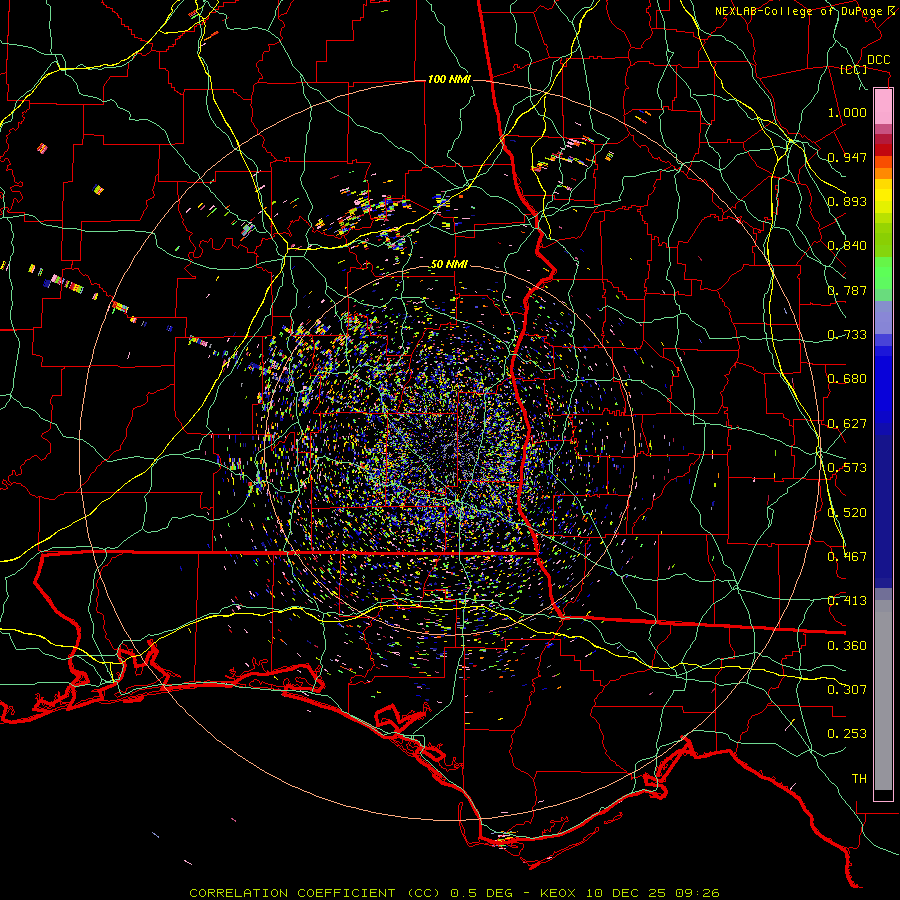Click the bright green segment of the color bar
Image resolution: width=900 pixels, height=900 pixels.
tap(883, 273)
